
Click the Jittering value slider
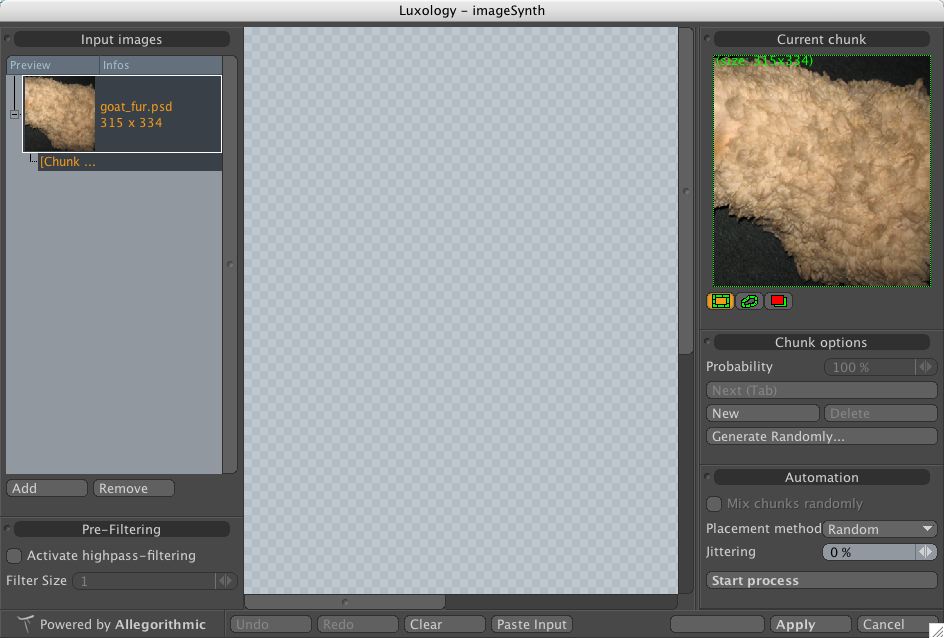pos(868,552)
